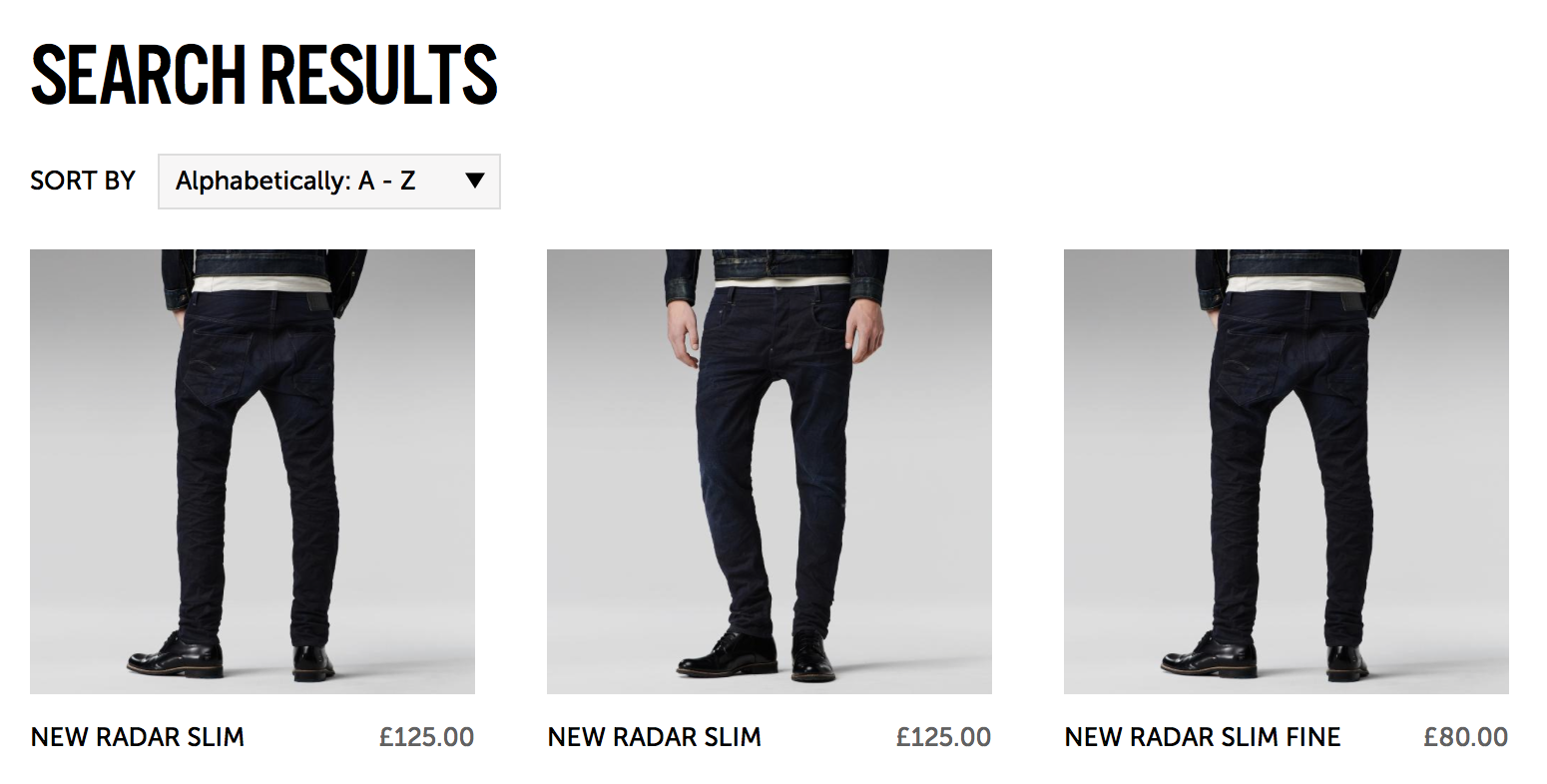Screen dimensions: 1547x784
Task: Open New Radar Slim Fine product photo
Action: [1287, 472]
